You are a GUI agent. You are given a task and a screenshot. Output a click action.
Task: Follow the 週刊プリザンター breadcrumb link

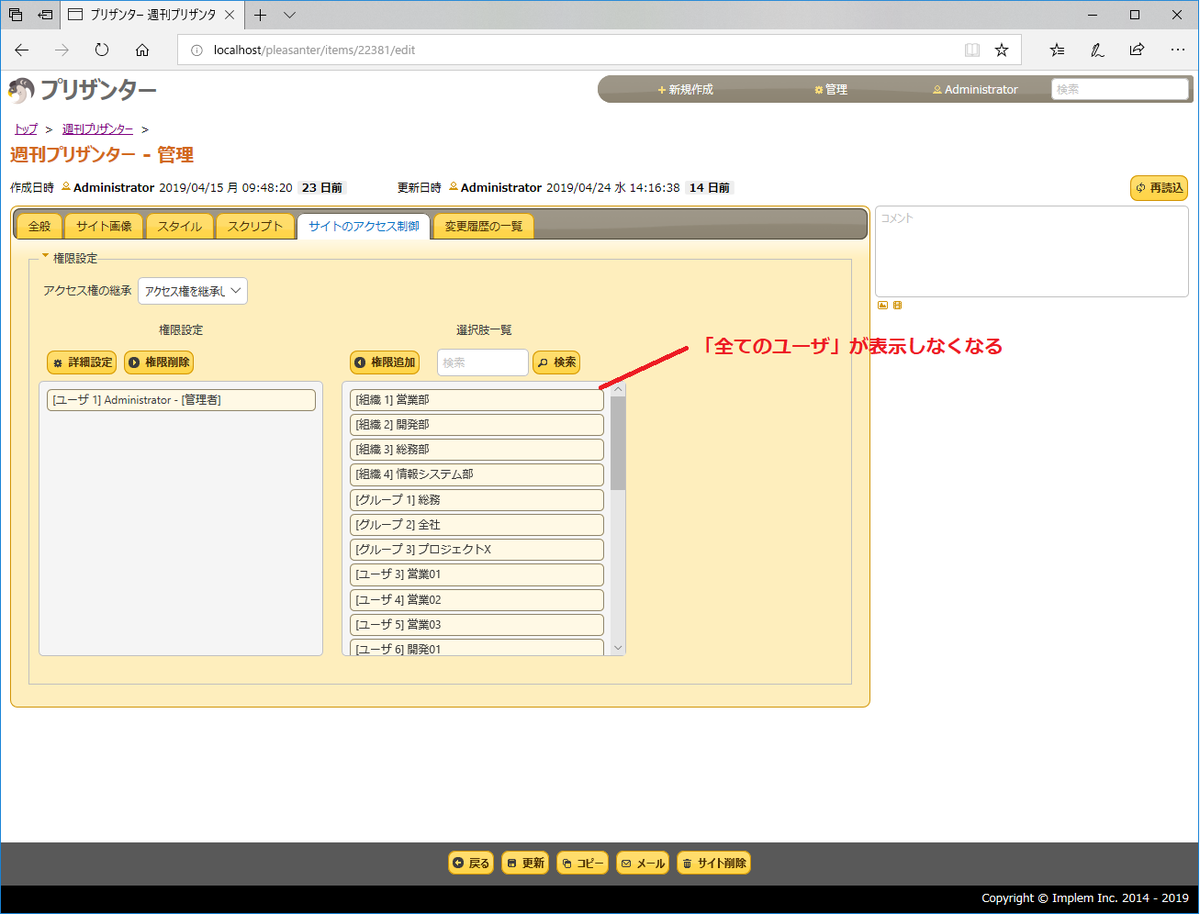97,128
